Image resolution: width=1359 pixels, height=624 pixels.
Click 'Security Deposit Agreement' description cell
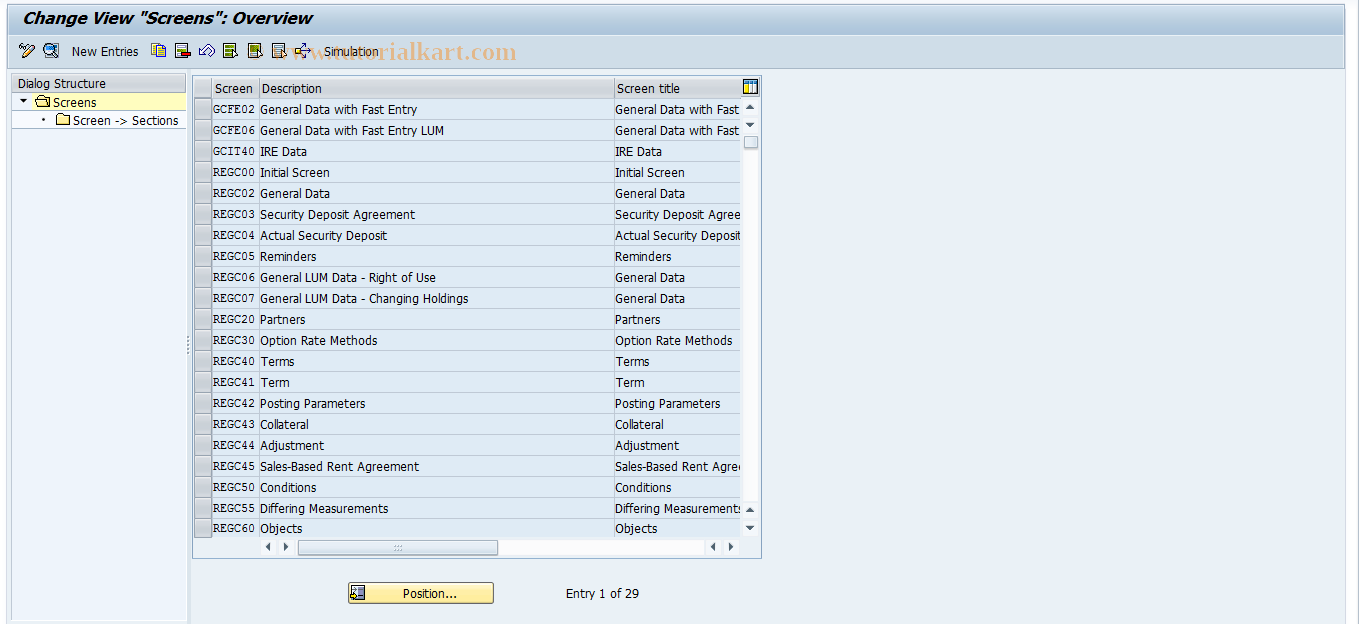(437, 215)
